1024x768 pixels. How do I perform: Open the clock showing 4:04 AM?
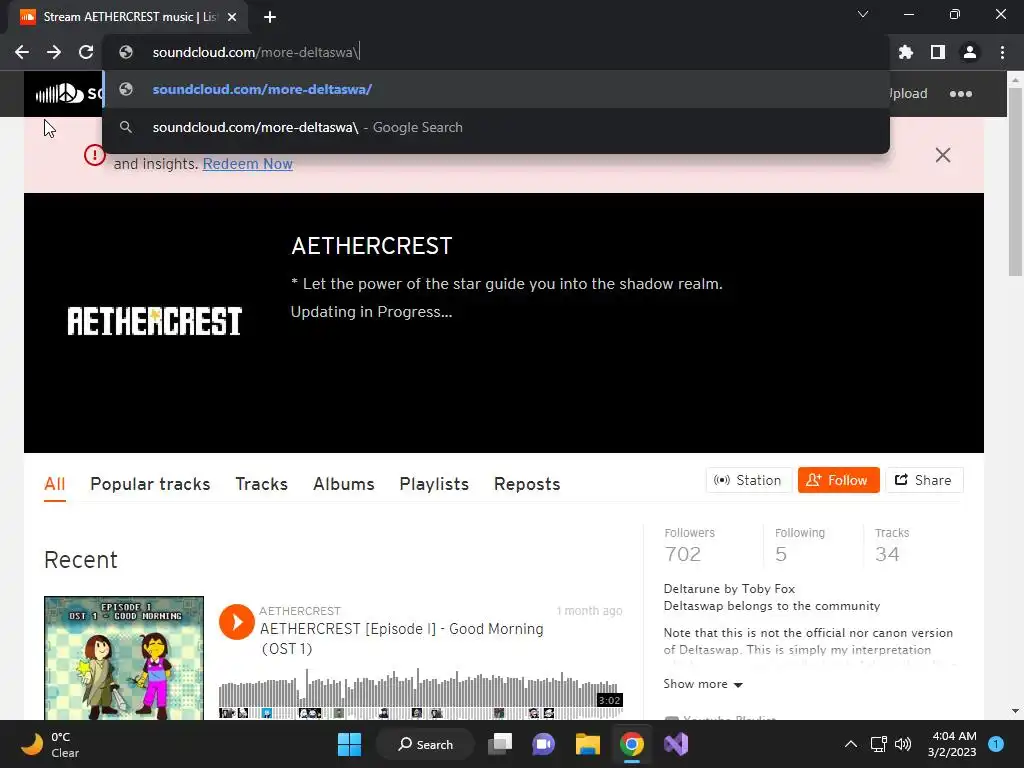[952, 744]
